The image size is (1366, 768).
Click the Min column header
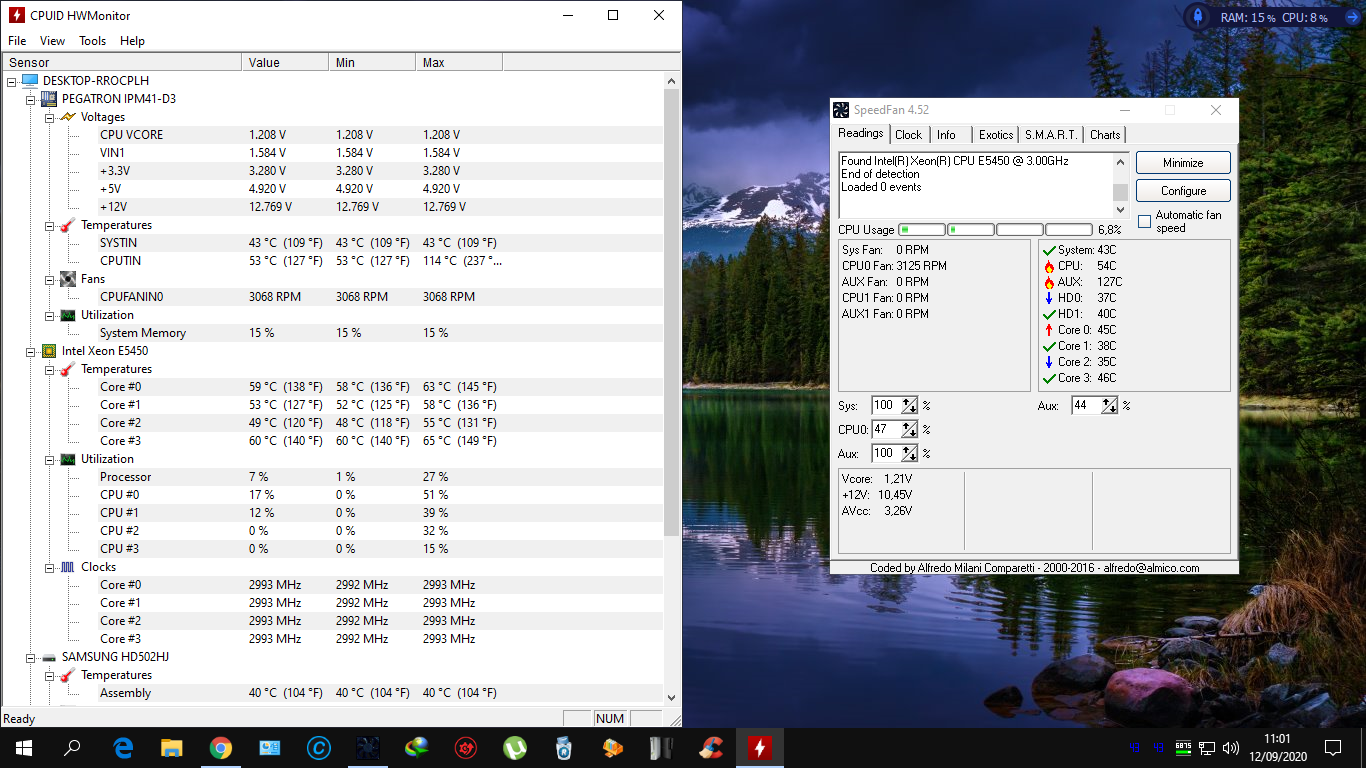click(x=372, y=62)
